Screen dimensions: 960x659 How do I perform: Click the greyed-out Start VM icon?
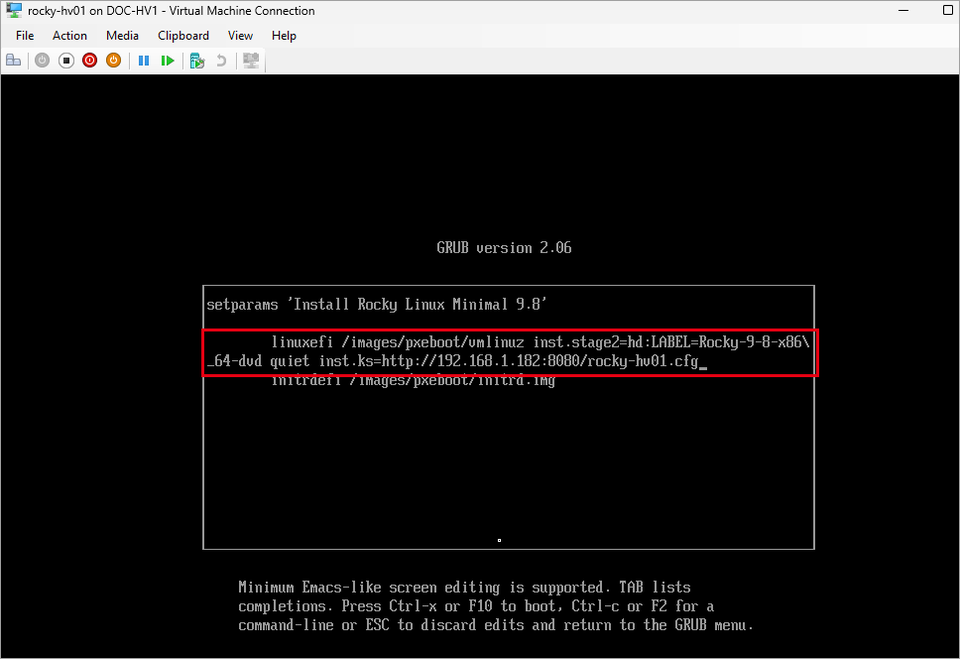tap(42, 60)
